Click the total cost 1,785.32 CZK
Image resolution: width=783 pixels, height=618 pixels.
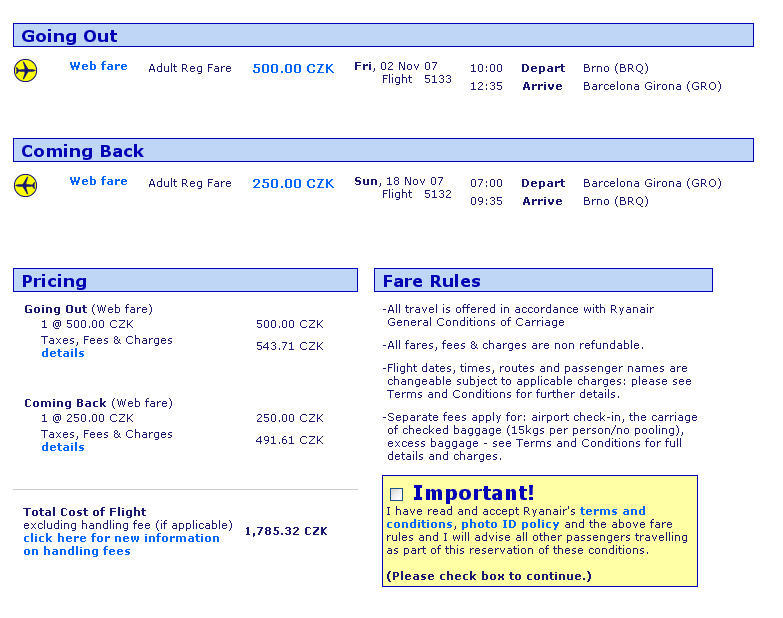click(286, 531)
